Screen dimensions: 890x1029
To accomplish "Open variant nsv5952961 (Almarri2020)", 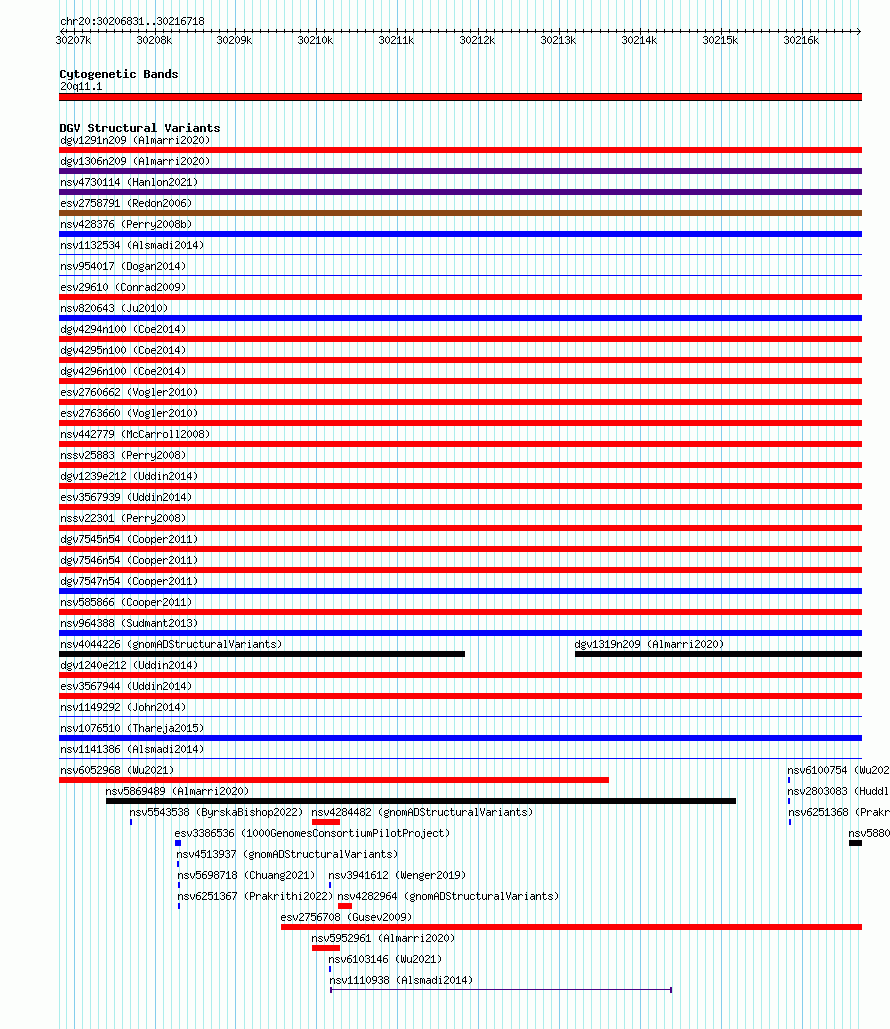I will tap(383, 938).
